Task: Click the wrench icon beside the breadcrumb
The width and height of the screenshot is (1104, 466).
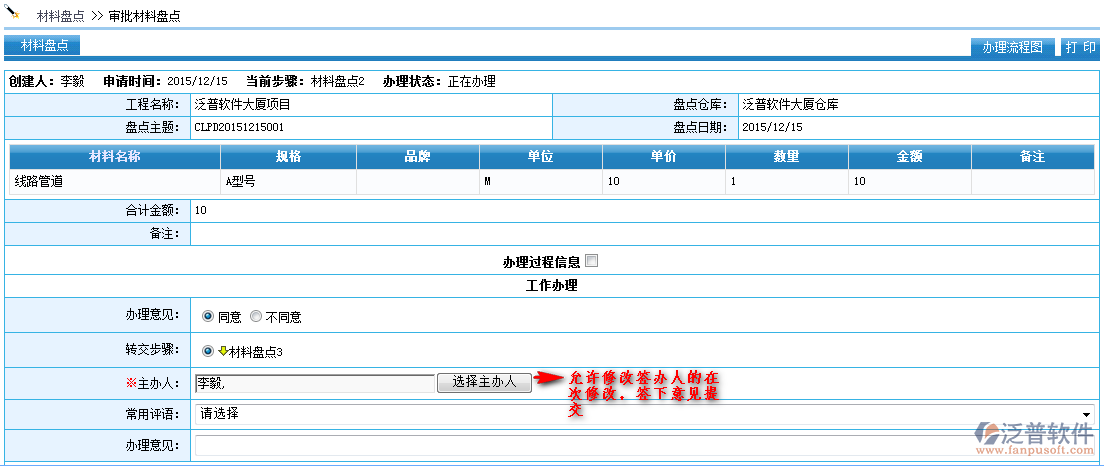Action: (11, 13)
